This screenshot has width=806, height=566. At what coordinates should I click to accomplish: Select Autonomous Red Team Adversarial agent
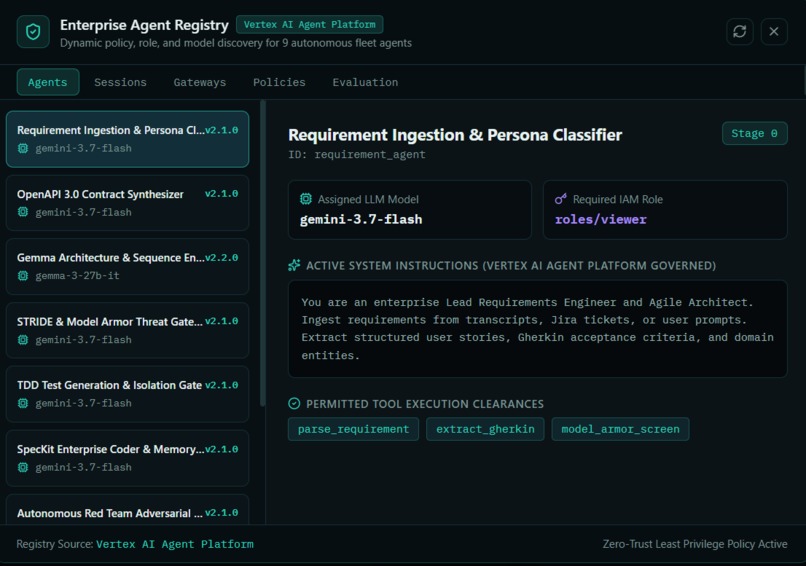click(127, 509)
